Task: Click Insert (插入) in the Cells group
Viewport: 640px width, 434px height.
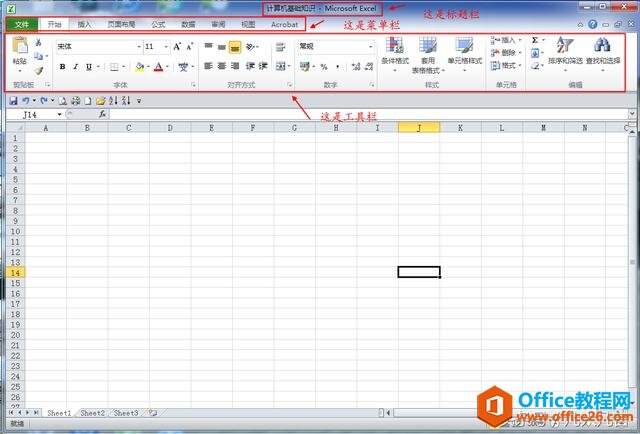Action: (506, 40)
